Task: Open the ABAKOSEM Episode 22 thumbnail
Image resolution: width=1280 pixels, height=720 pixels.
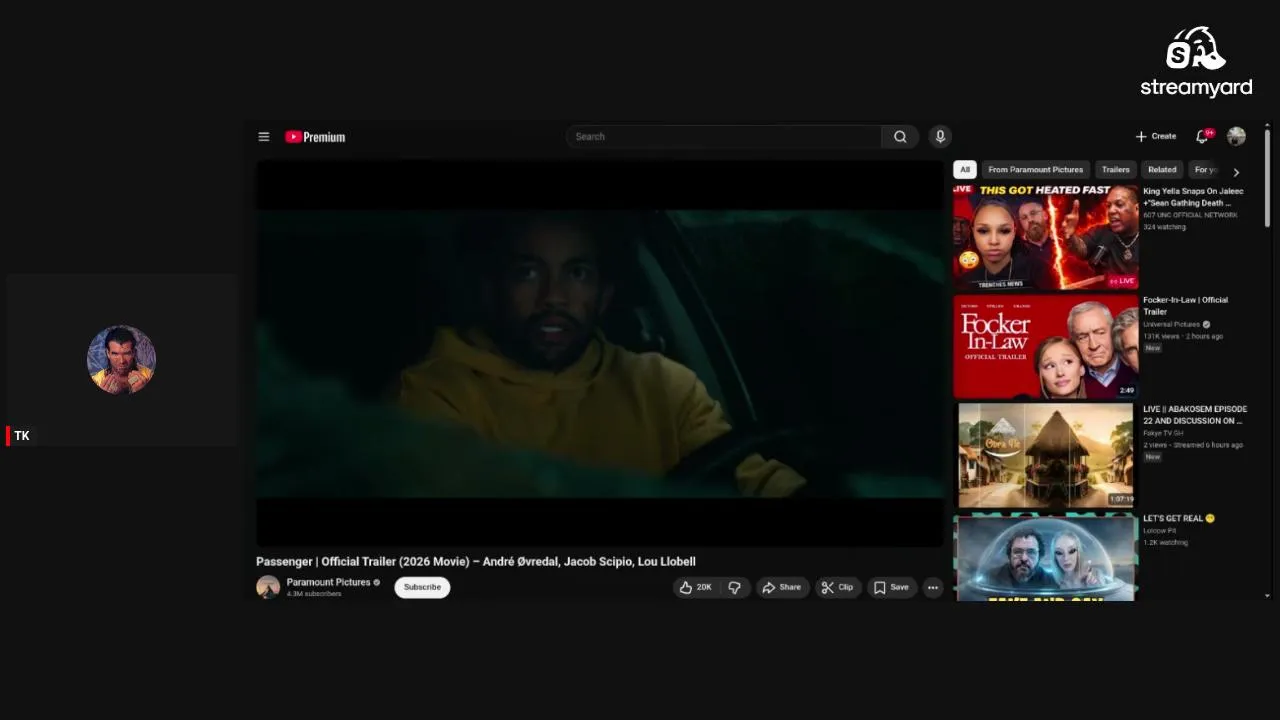Action: [x=1045, y=456]
